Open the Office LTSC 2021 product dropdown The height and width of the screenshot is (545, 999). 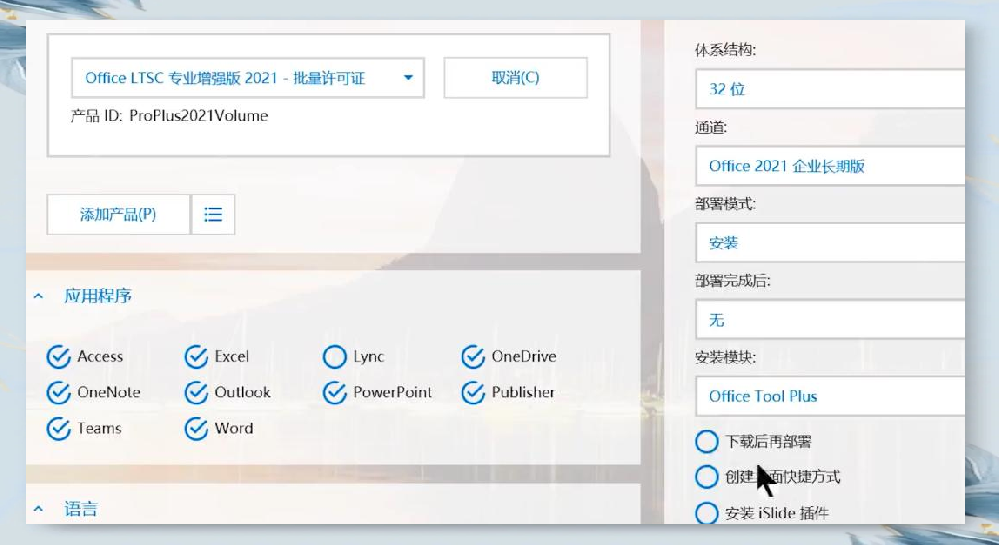[x=248, y=78]
